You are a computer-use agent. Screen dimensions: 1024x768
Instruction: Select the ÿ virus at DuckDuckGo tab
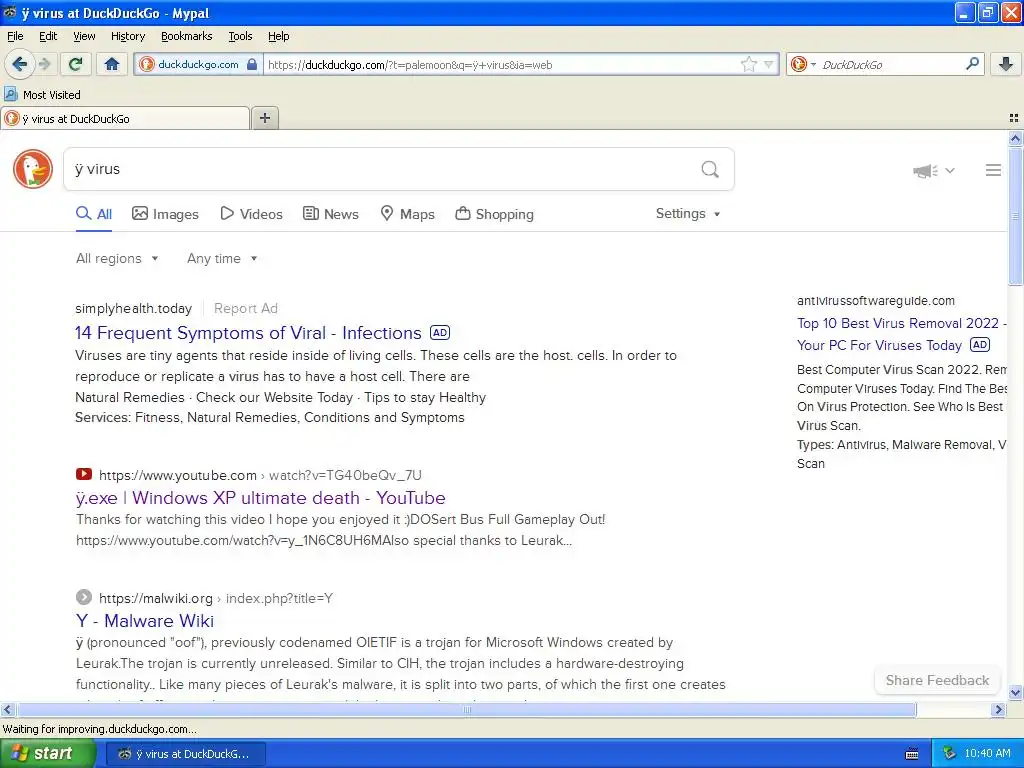pyautogui.click(x=125, y=119)
